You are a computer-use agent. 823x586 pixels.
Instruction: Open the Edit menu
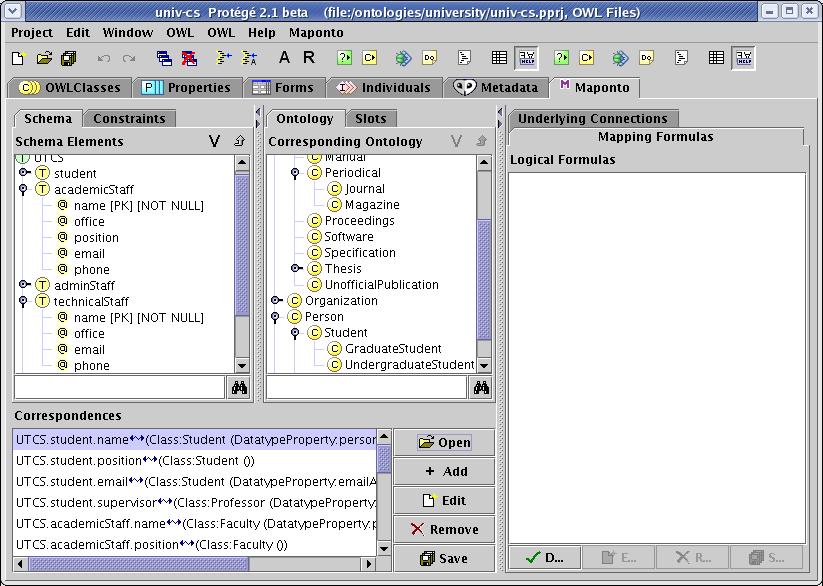[x=78, y=33]
